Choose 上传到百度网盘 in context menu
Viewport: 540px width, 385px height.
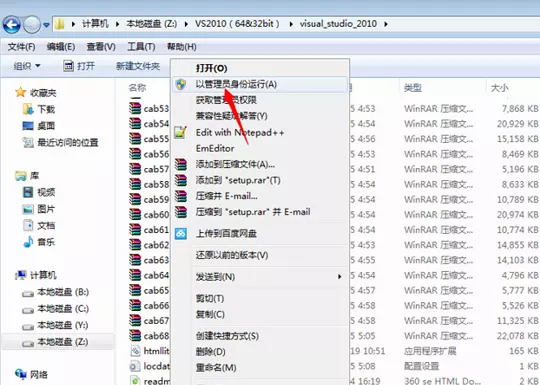pos(226,234)
